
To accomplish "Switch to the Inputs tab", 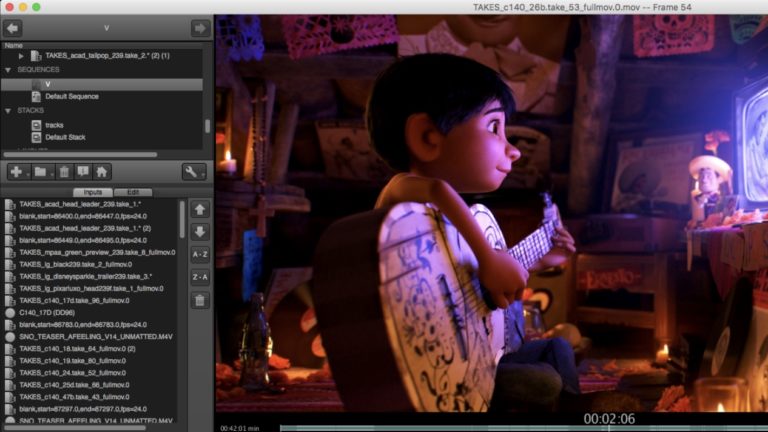I will [93, 192].
